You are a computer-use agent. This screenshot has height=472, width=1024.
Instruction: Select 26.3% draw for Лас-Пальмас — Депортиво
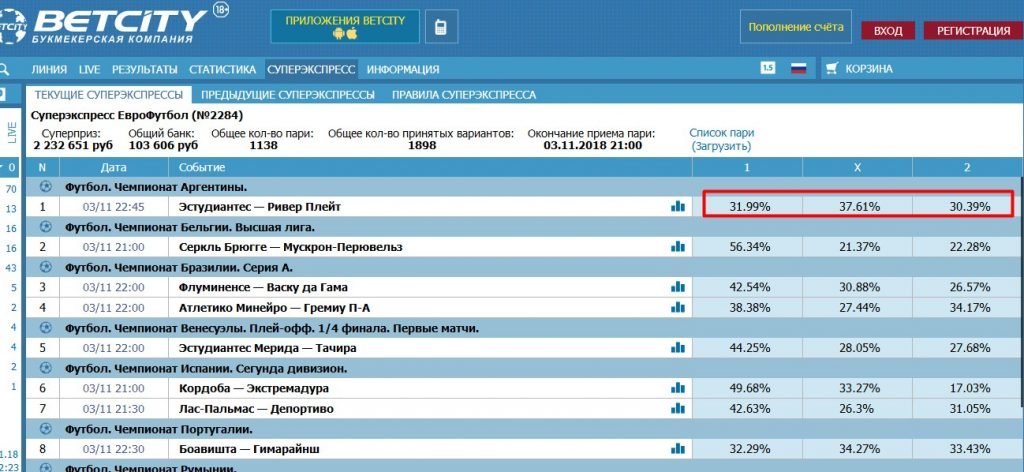[859, 409]
